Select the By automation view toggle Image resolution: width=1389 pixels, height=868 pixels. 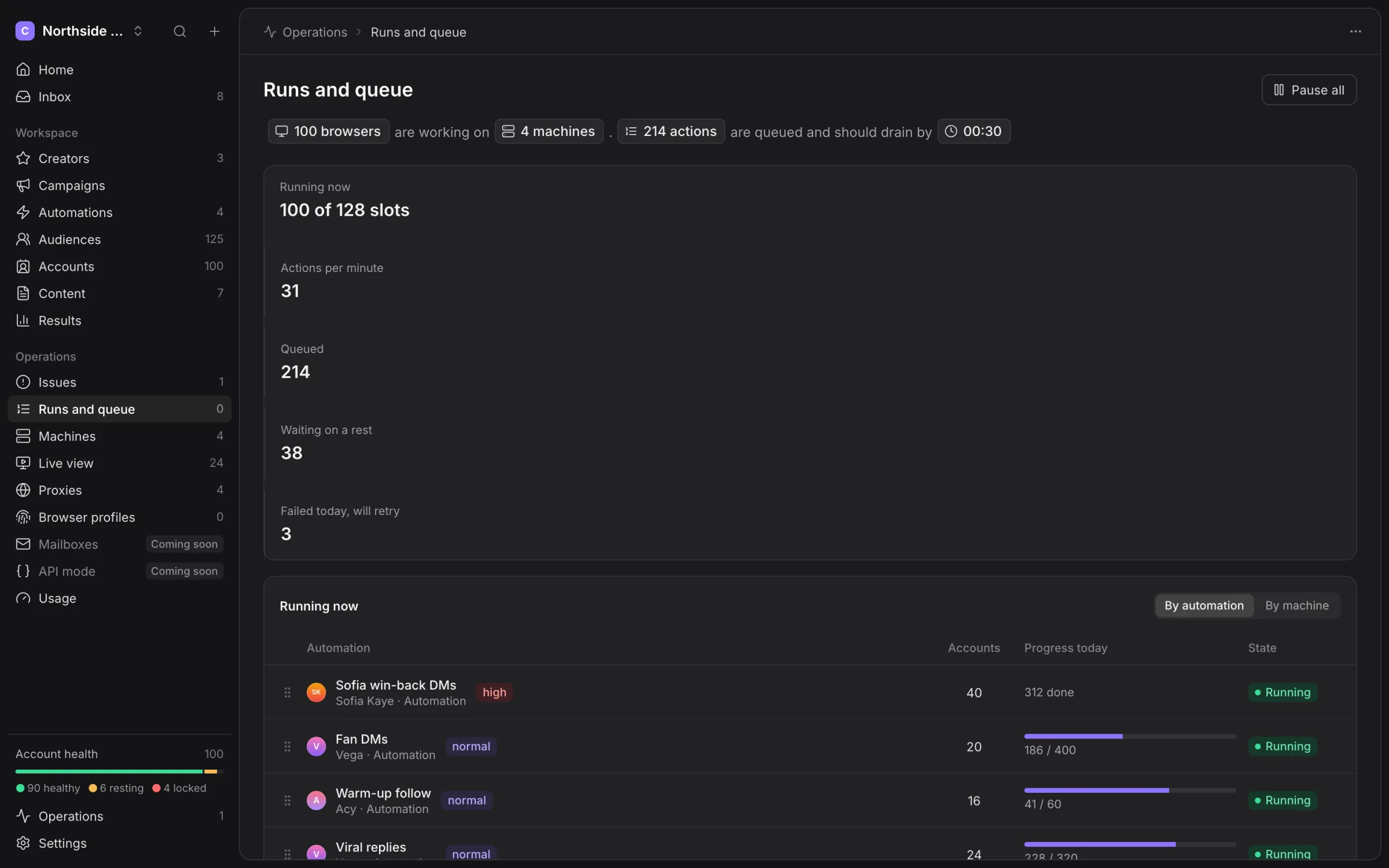click(x=1204, y=605)
